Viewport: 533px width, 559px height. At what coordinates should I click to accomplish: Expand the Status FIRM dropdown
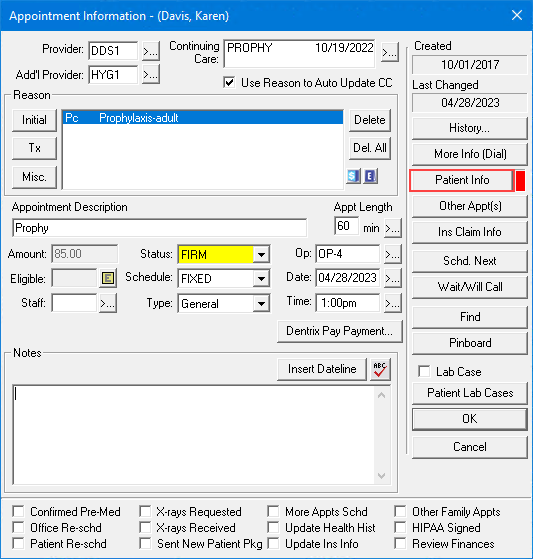click(261, 255)
